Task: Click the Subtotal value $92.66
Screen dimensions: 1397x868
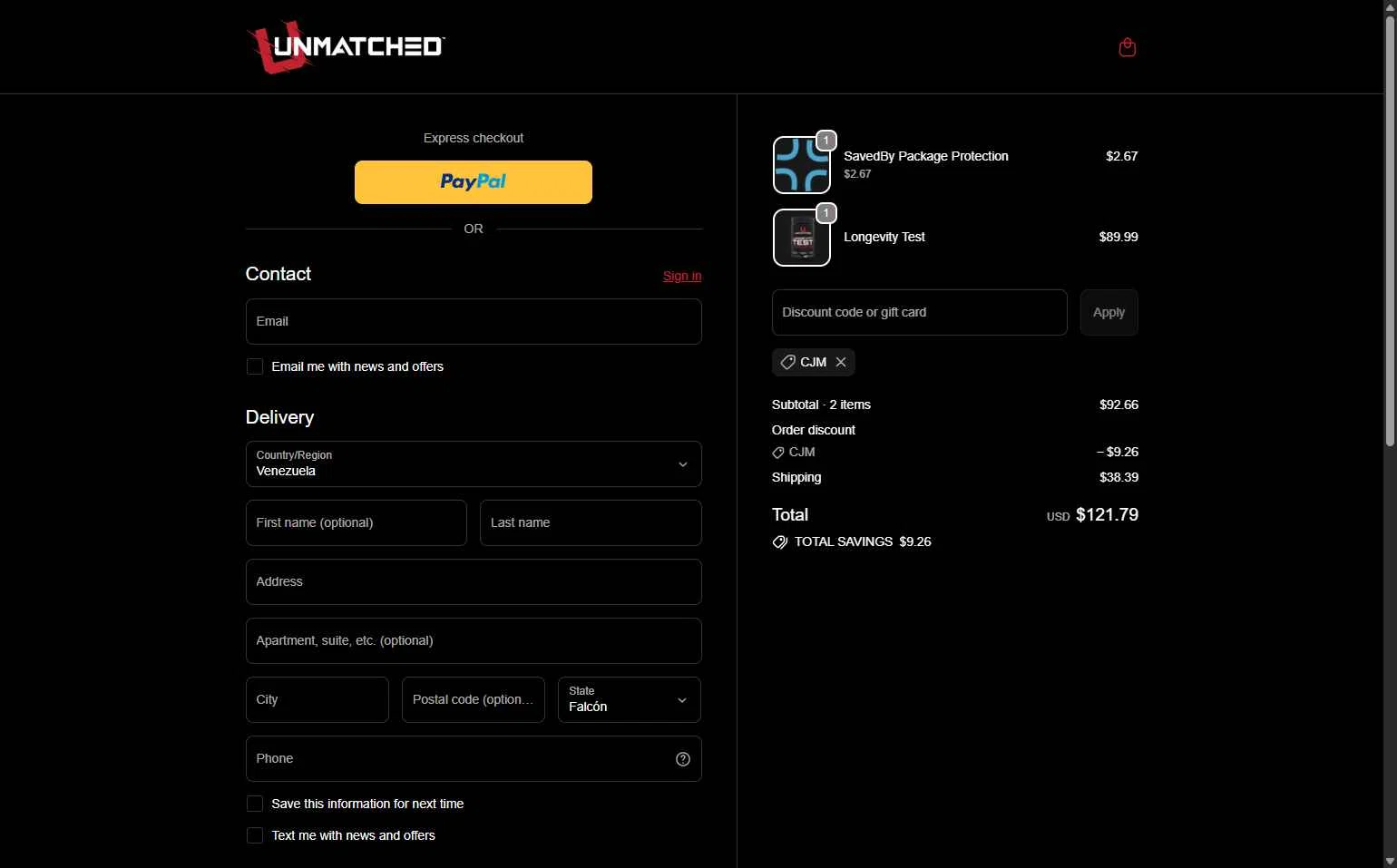Action: click(x=1119, y=405)
